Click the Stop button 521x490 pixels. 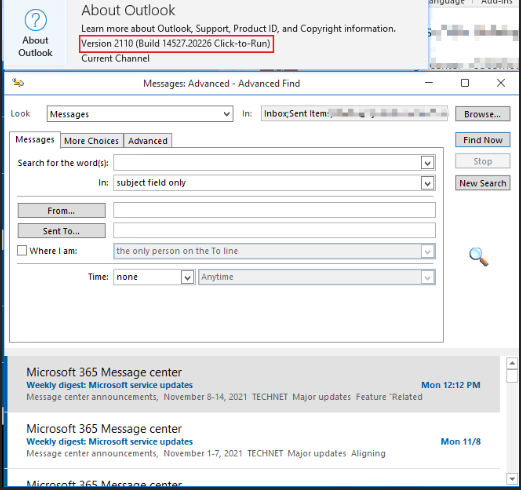coord(483,161)
